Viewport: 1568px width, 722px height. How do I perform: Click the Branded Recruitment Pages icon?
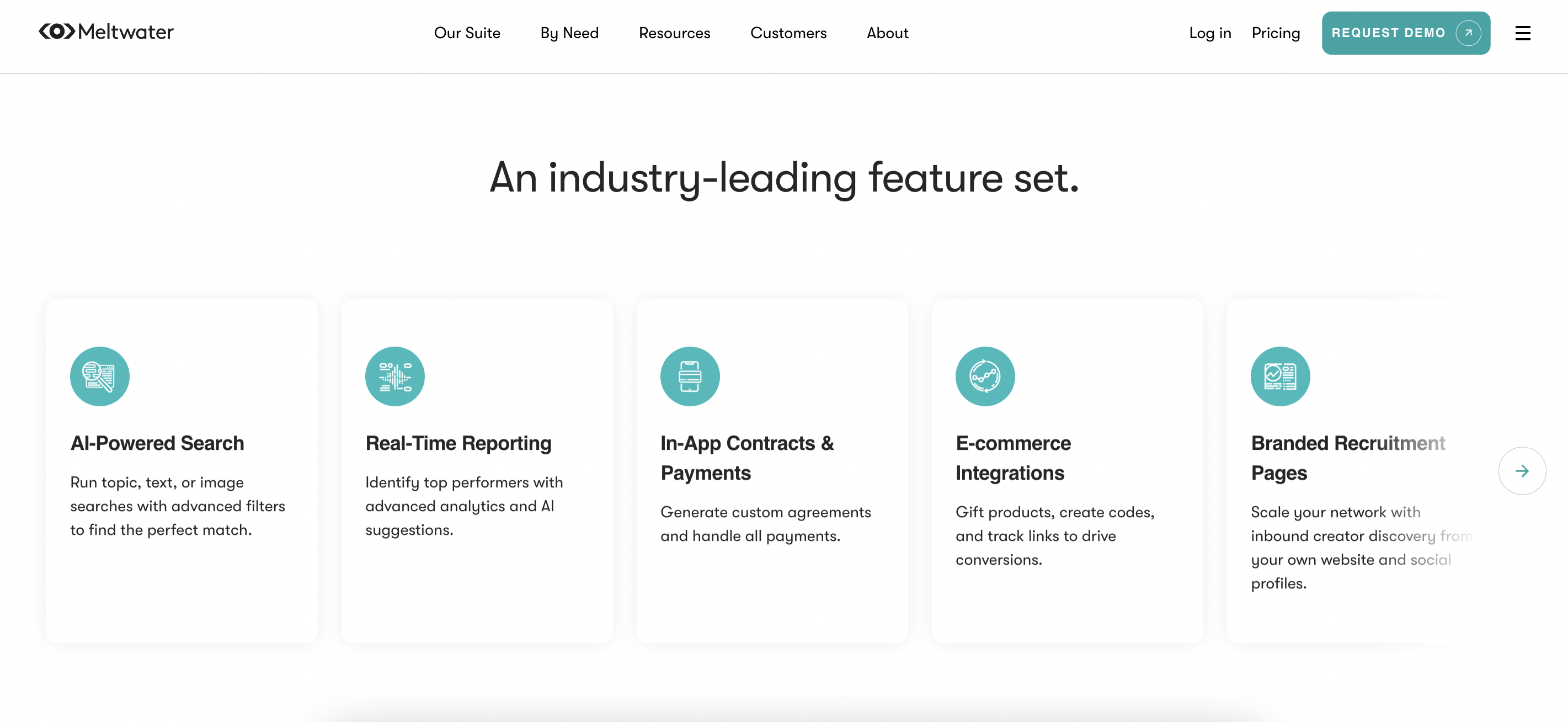pyautogui.click(x=1280, y=376)
